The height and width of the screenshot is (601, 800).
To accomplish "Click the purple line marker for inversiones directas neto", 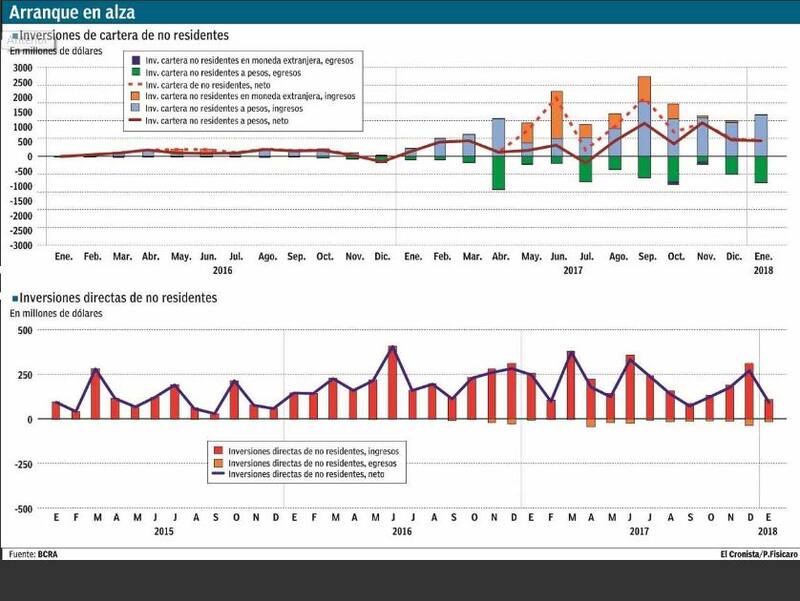I will coord(215,475).
